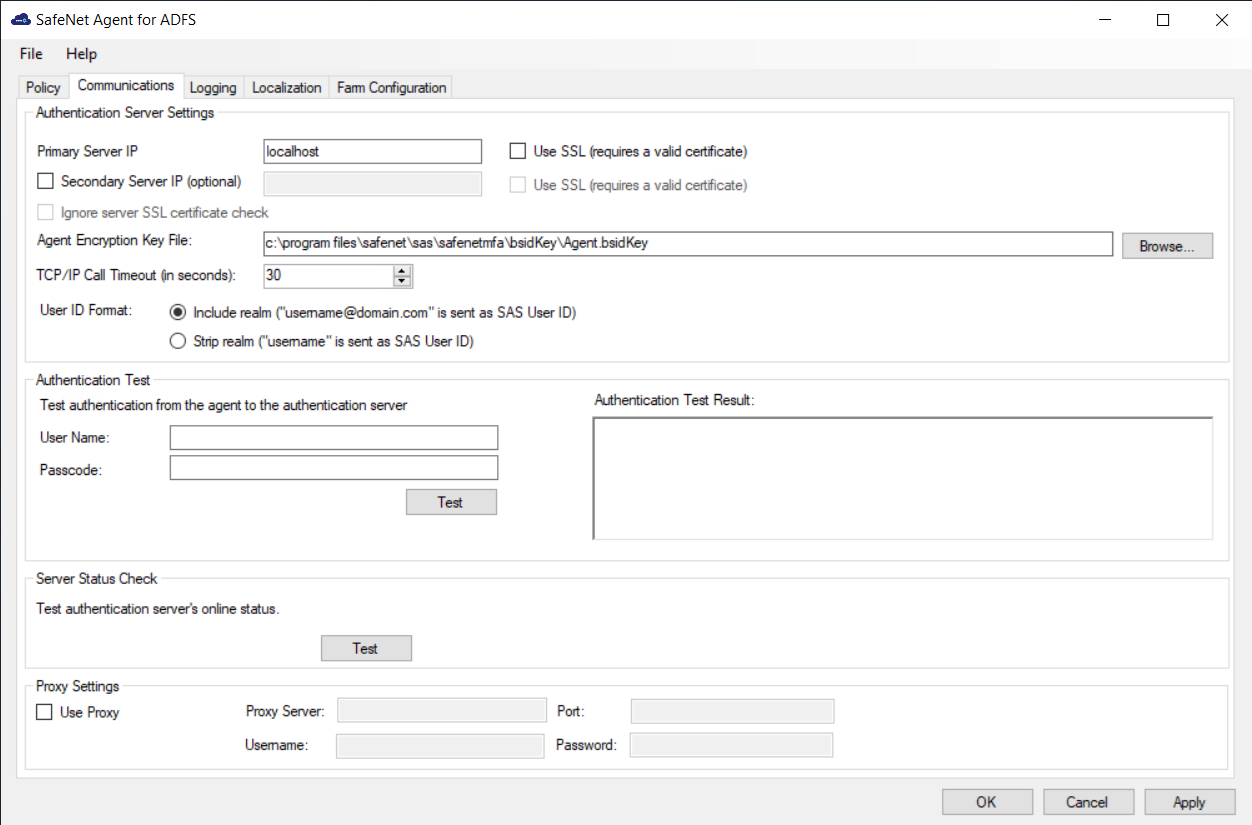Toggle the Use Proxy checkbox
Screen dimensions: 1252x825
(x=44, y=713)
